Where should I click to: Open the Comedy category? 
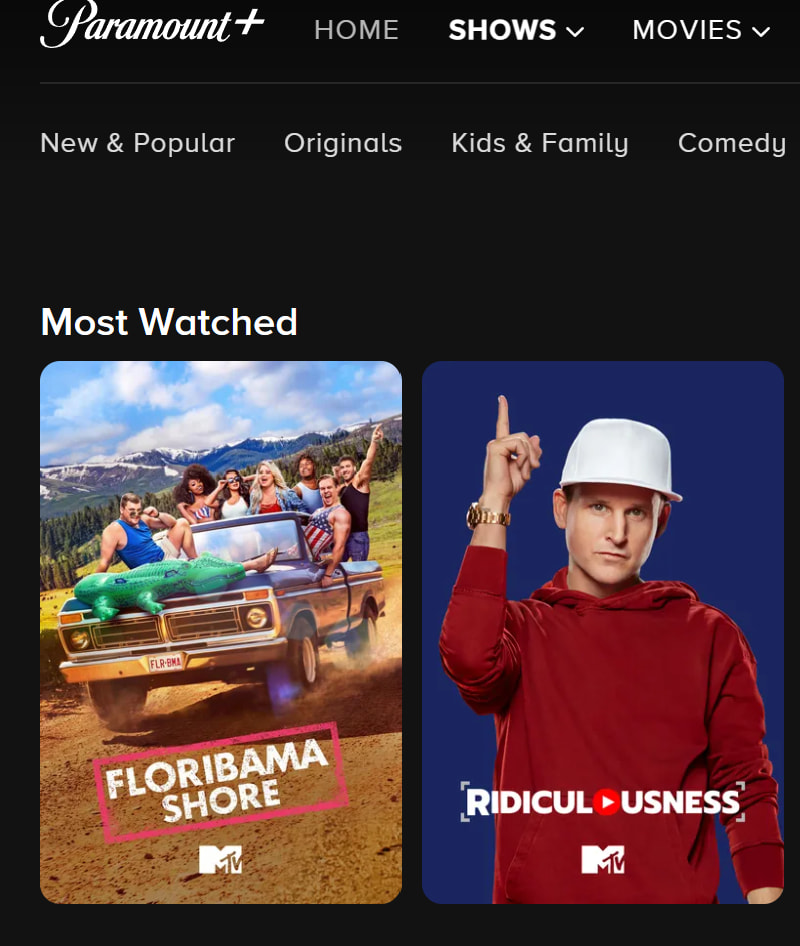tap(732, 144)
